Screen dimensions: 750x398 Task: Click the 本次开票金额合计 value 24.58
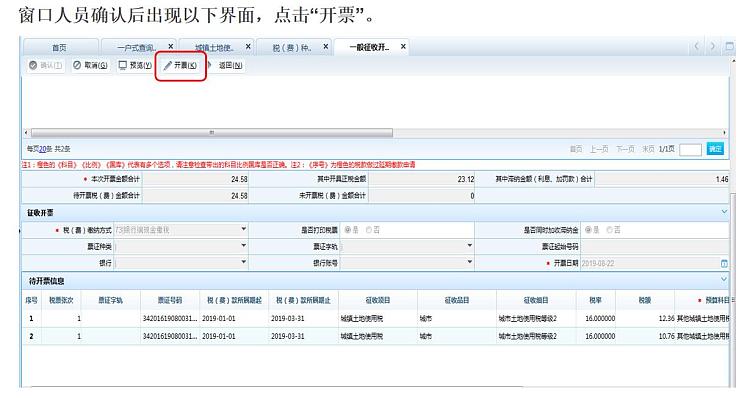pos(239,179)
